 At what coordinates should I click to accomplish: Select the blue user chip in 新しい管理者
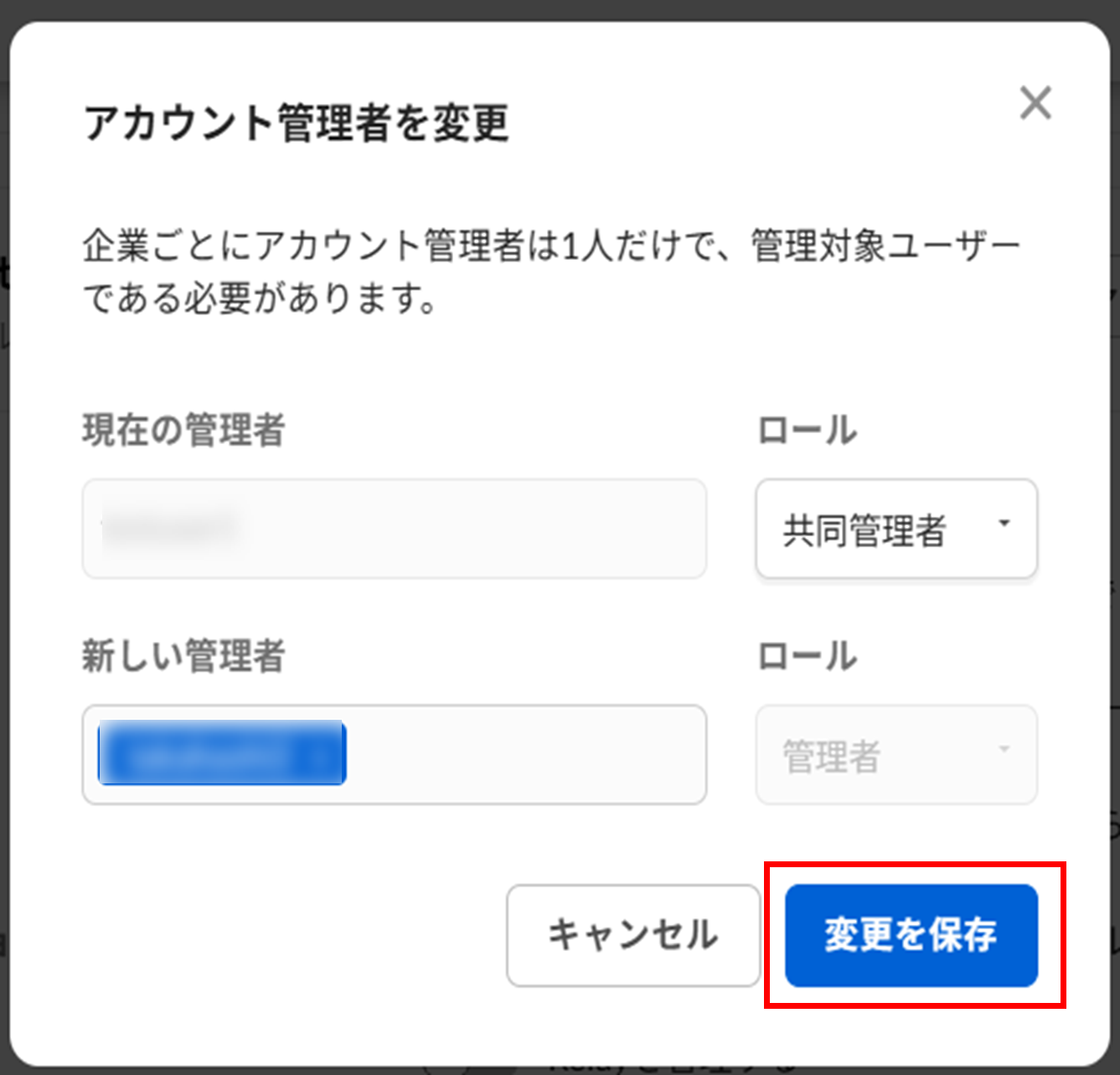pyautogui.click(x=222, y=753)
